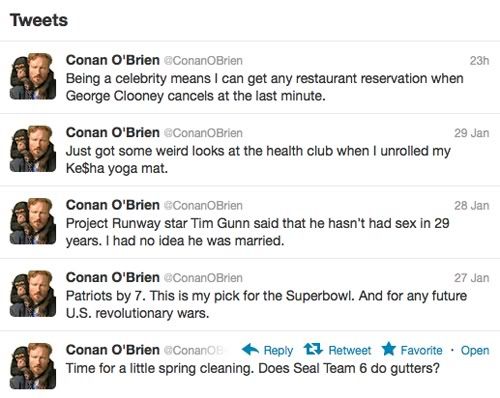
Task: Click the Favorite star icon
Action: pyautogui.click(x=389, y=349)
